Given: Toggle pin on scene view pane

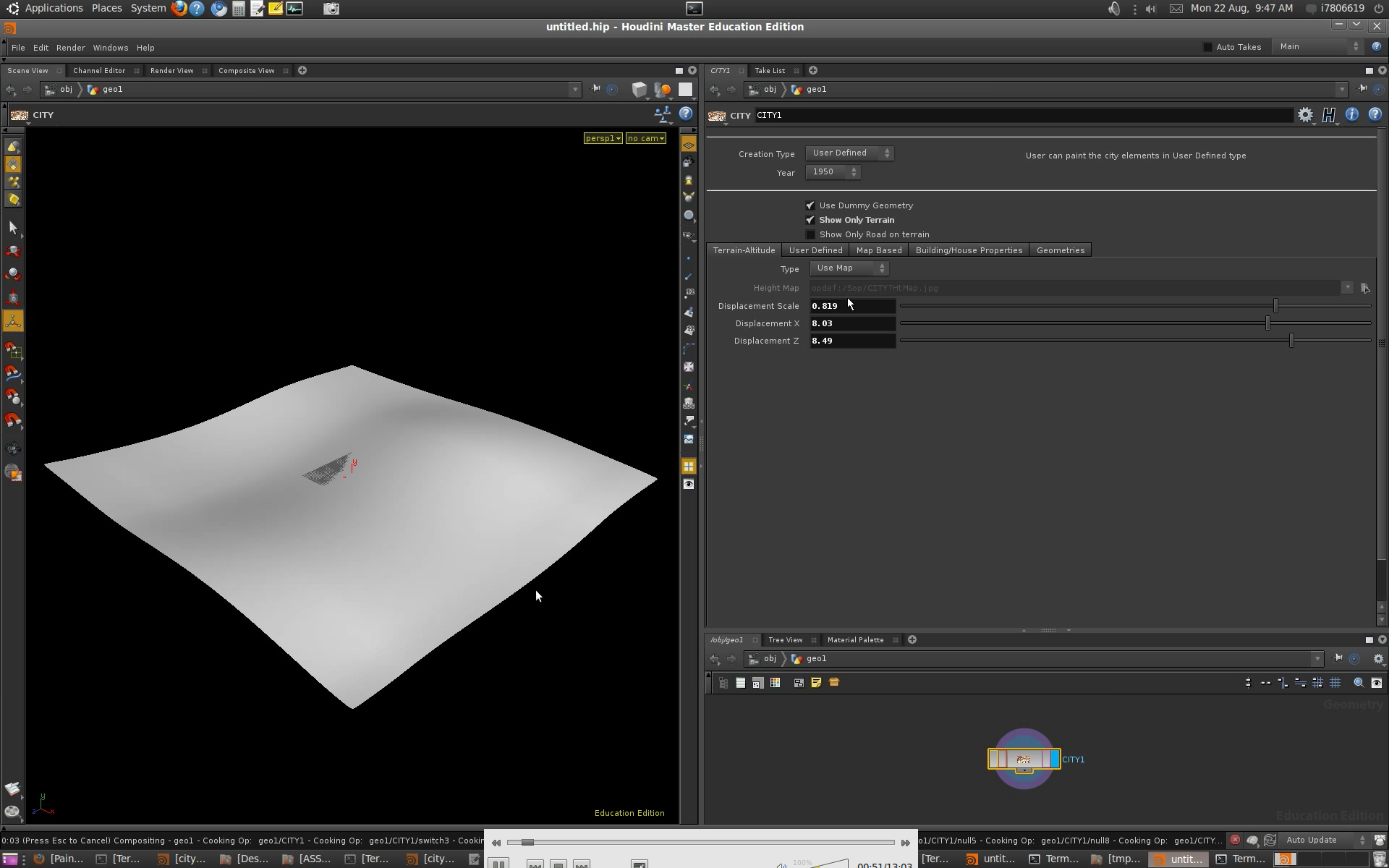Looking at the screenshot, I should point(595,89).
